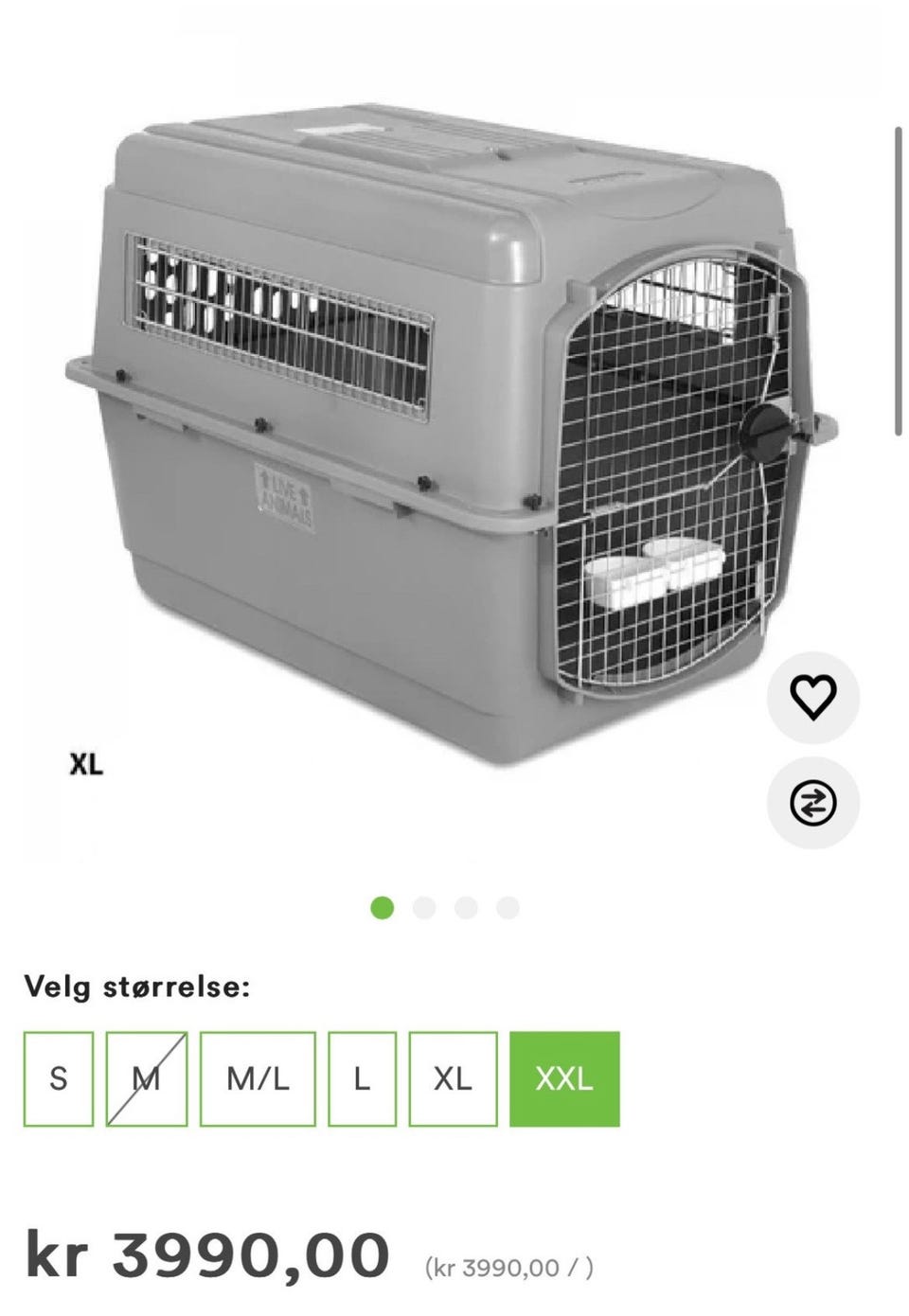Click the kr 3990,00 price text

click(x=207, y=1255)
